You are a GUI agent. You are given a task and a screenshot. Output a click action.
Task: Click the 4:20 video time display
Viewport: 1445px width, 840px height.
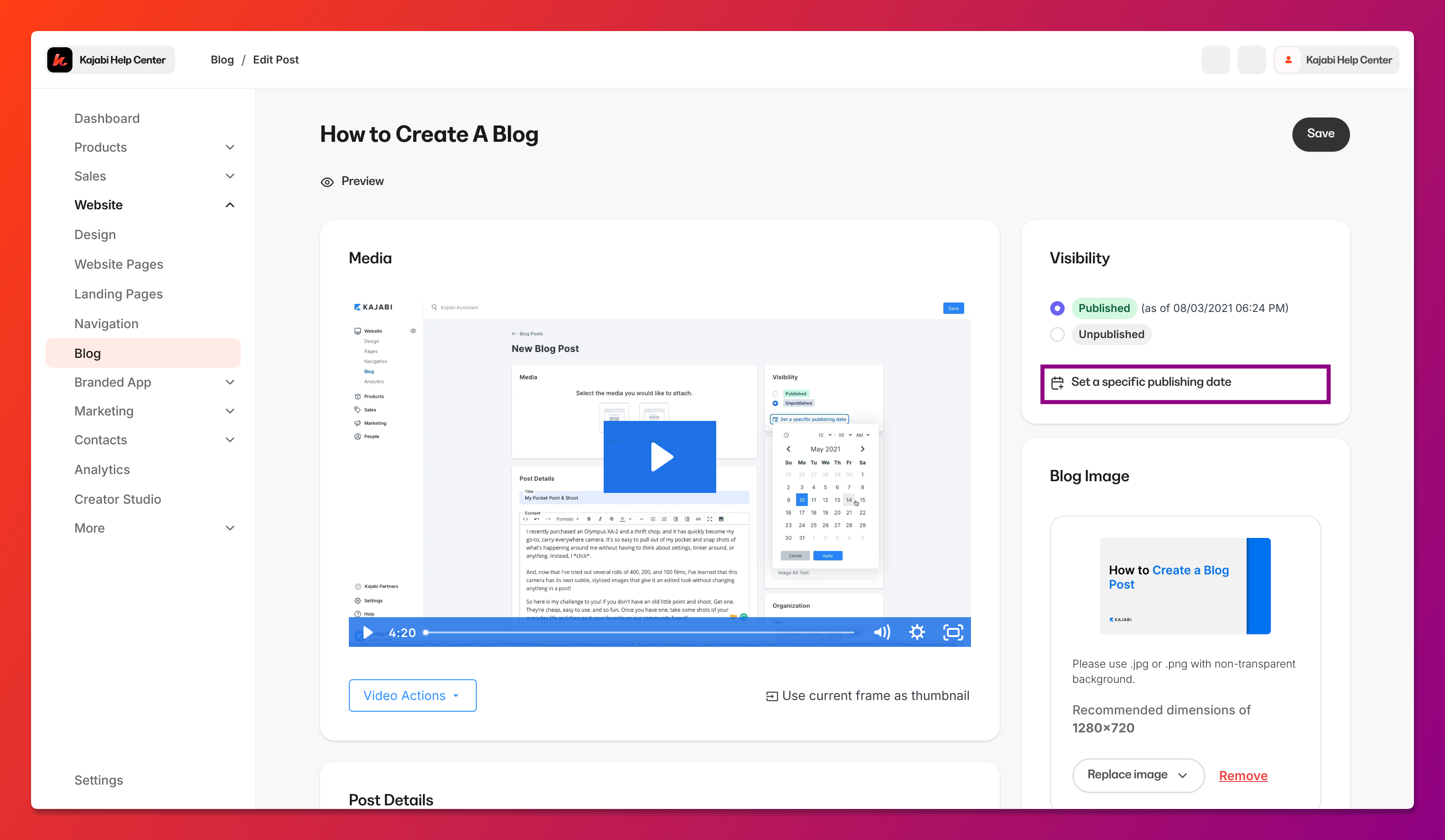pyautogui.click(x=402, y=632)
